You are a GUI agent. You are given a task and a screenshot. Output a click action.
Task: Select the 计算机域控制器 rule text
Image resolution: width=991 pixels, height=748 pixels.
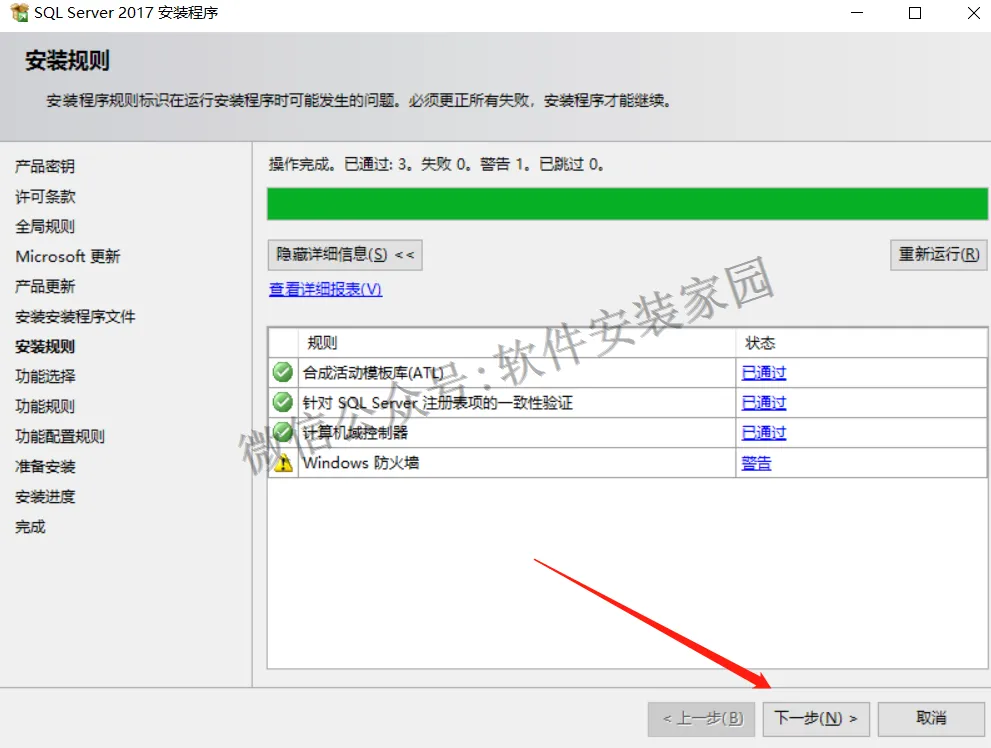(355, 433)
